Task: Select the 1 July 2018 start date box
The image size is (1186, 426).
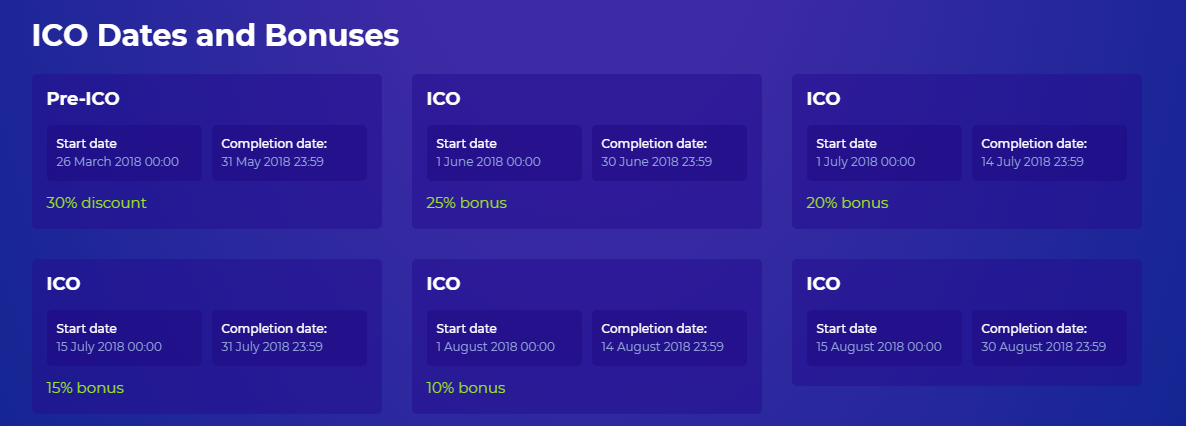Action: click(x=884, y=153)
